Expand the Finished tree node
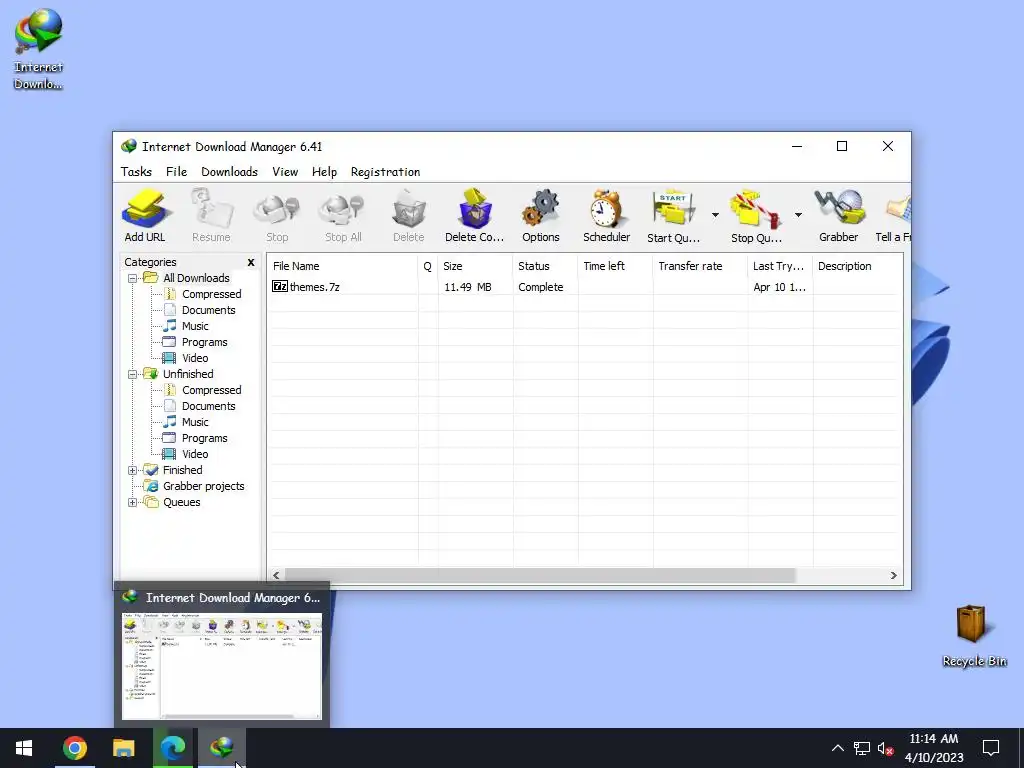 coord(133,470)
